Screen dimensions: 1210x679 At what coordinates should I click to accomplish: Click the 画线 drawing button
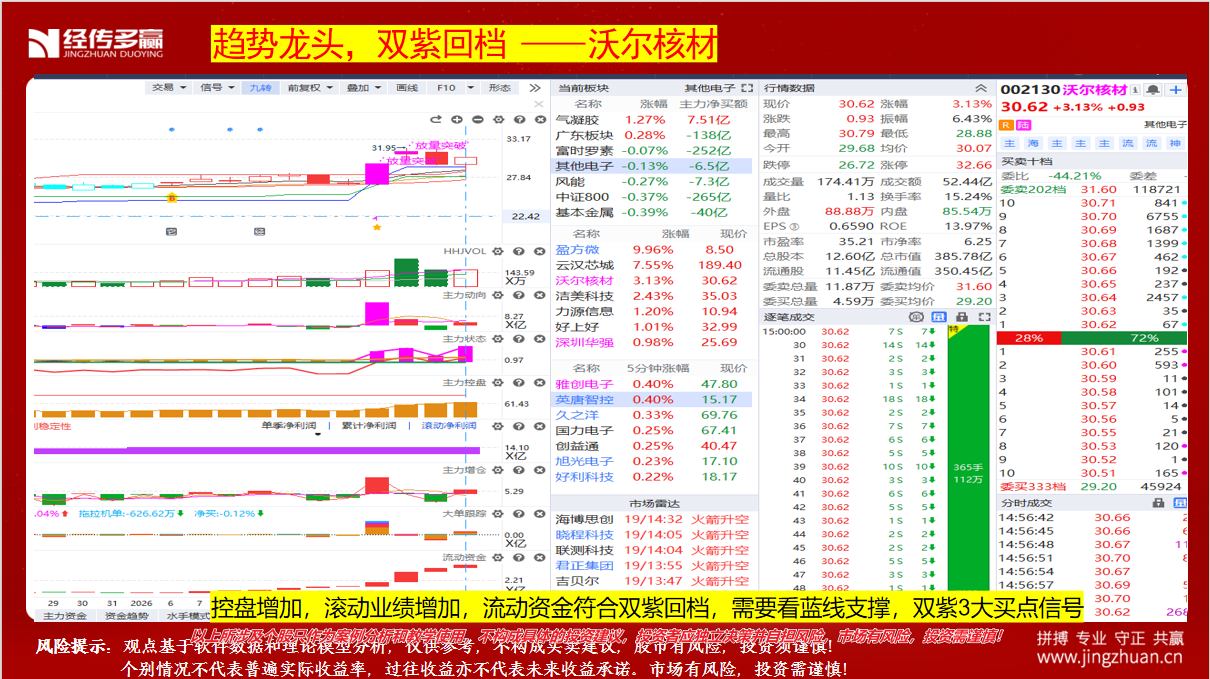pyautogui.click(x=407, y=88)
